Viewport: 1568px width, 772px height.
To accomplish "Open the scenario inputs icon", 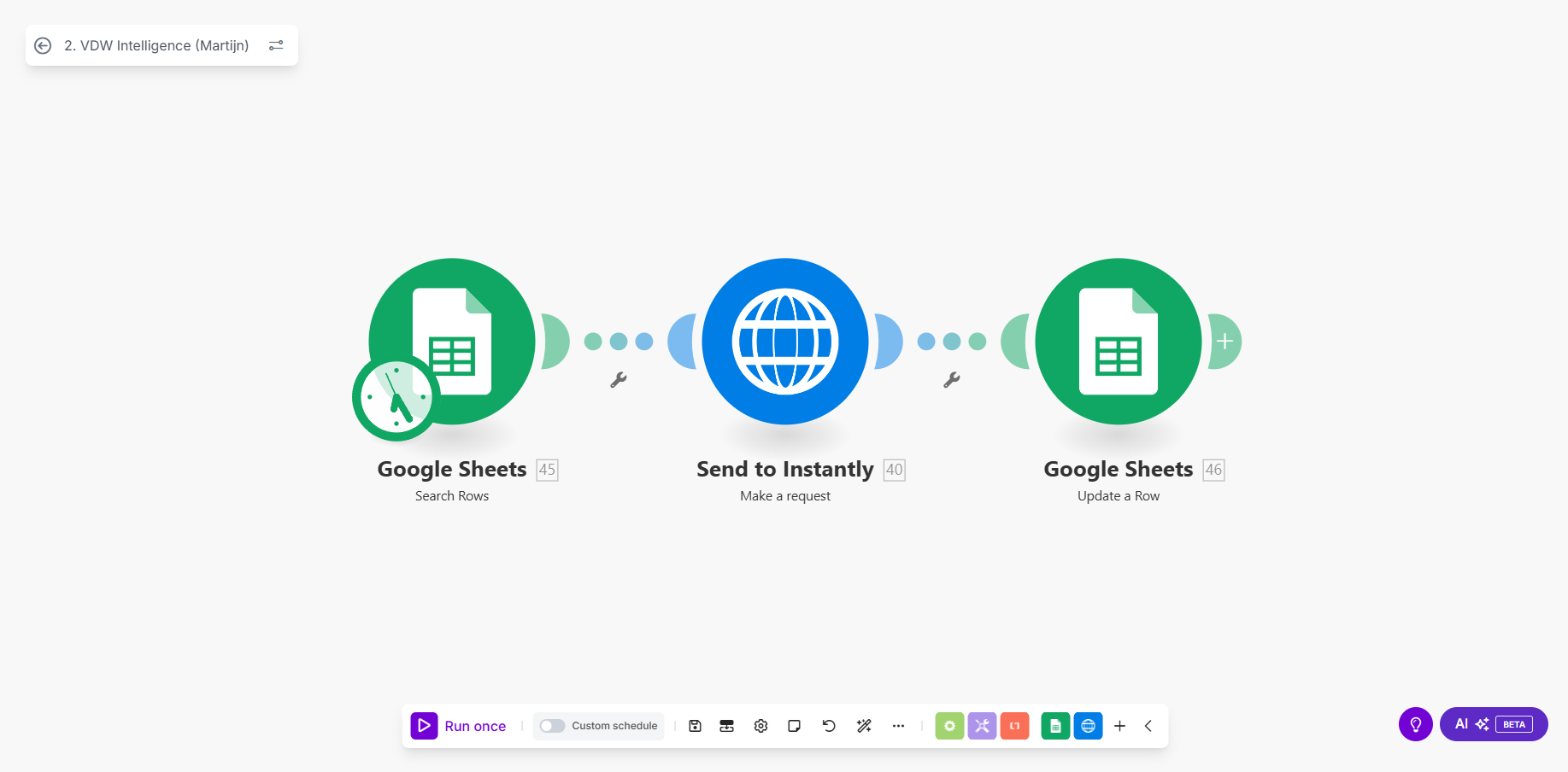I will [x=727, y=726].
